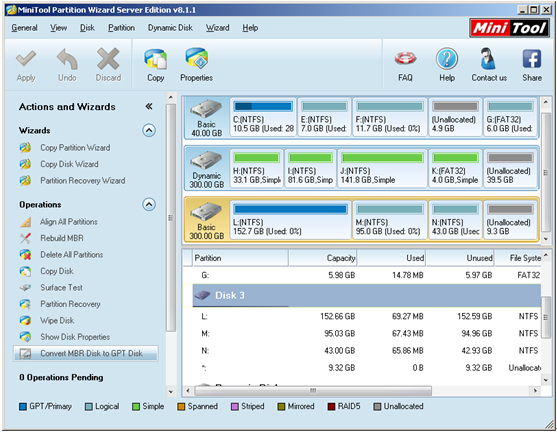The image size is (557, 432).
Task: Sort by the Partition column header
Action: [240, 258]
